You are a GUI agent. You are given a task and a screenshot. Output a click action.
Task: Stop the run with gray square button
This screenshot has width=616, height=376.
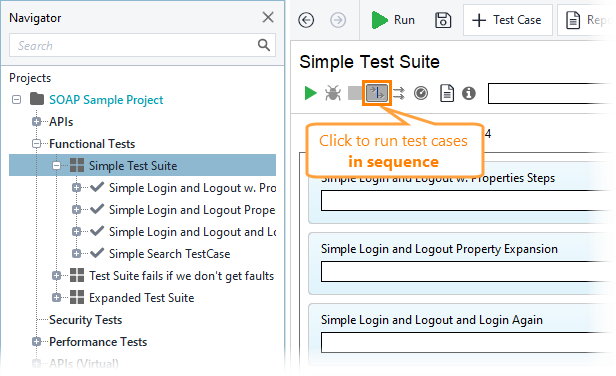(355, 94)
